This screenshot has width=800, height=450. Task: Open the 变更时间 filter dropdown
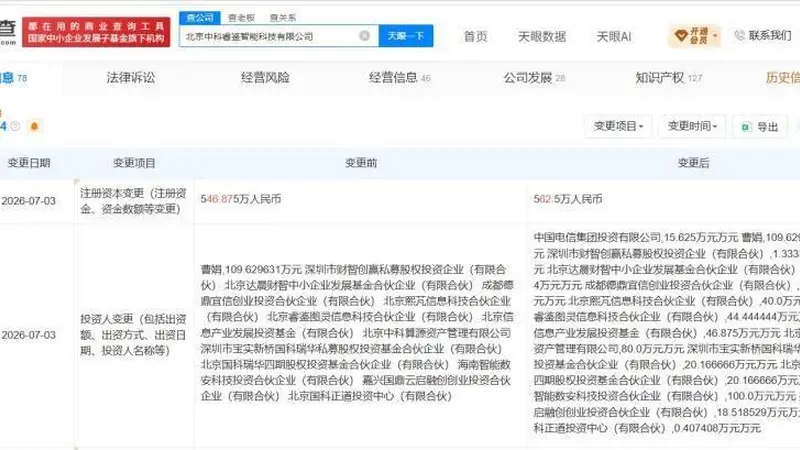tap(692, 126)
